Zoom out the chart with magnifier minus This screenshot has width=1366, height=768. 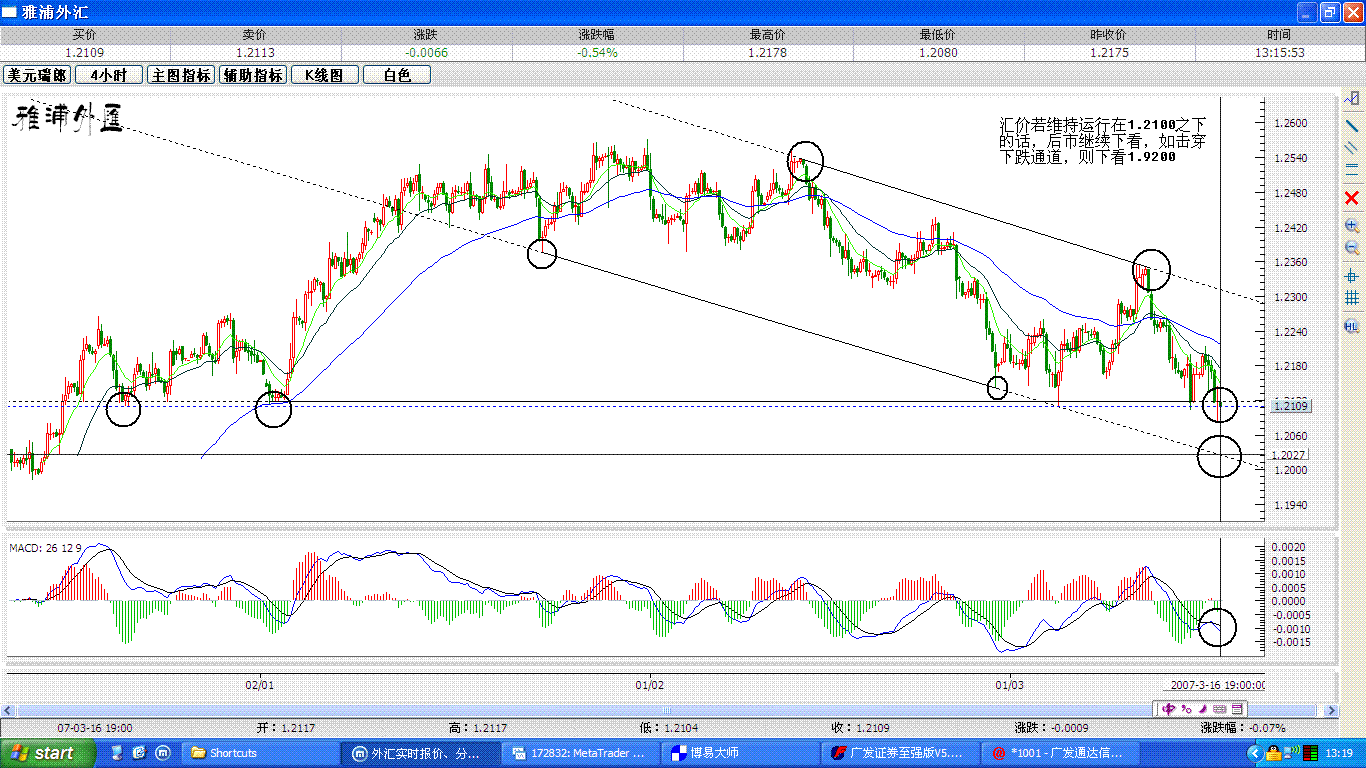tap(1352, 247)
